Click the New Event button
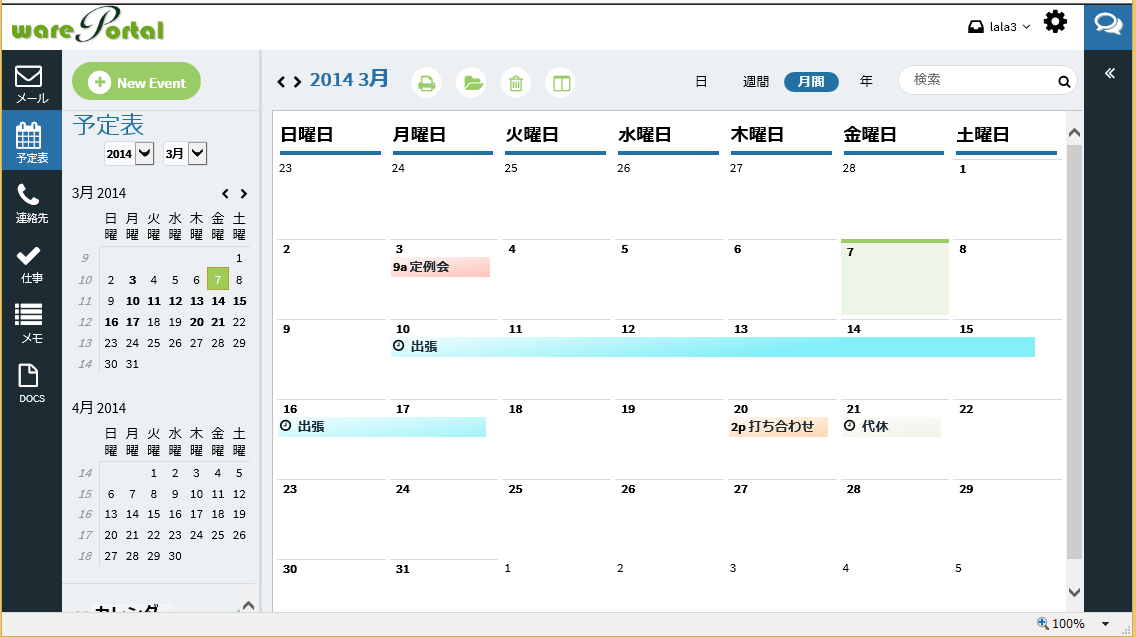Image resolution: width=1136 pixels, height=637 pixels. point(136,82)
